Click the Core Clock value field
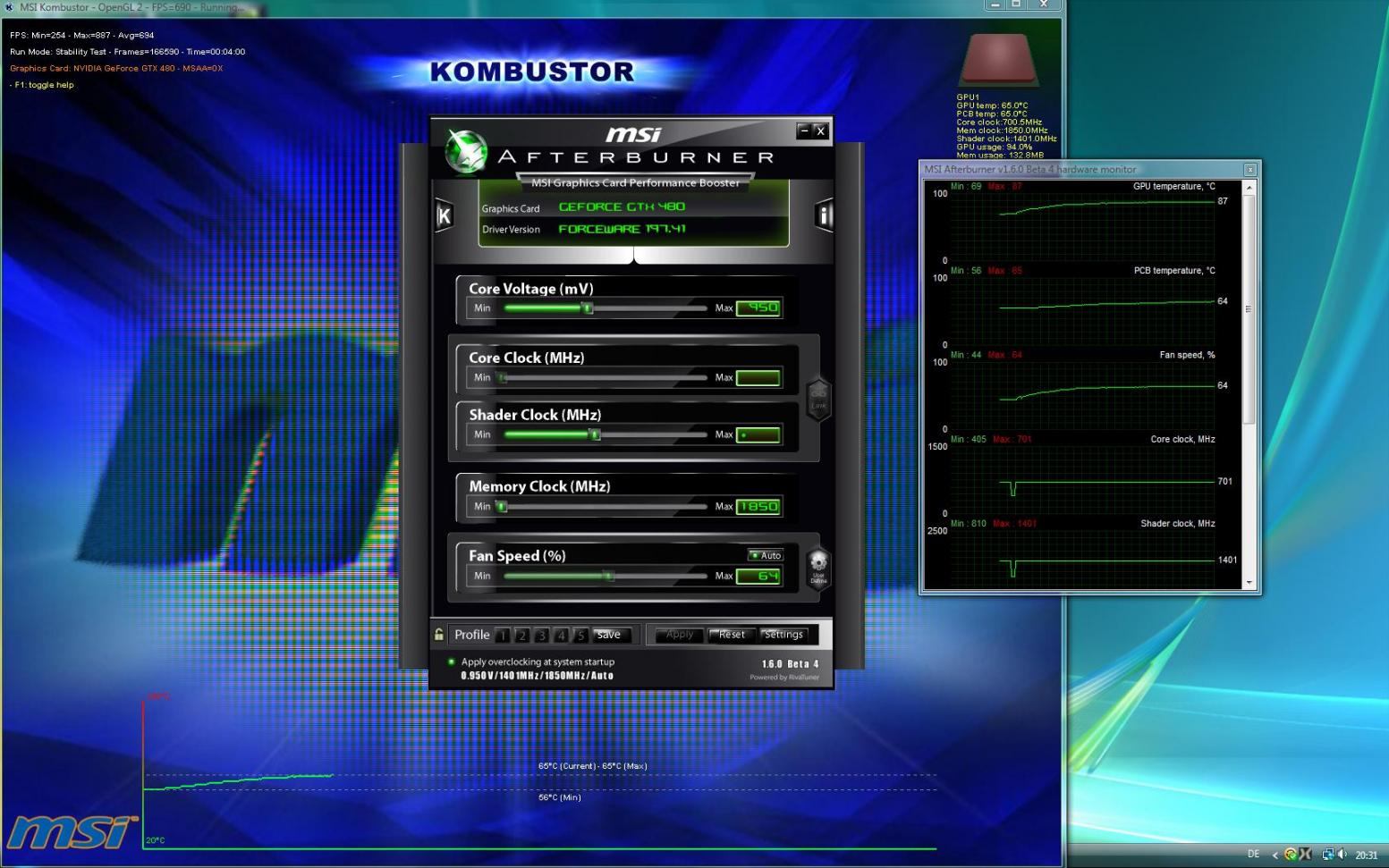The height and width of the screenshot is (868, 1389). click(759, 377)
